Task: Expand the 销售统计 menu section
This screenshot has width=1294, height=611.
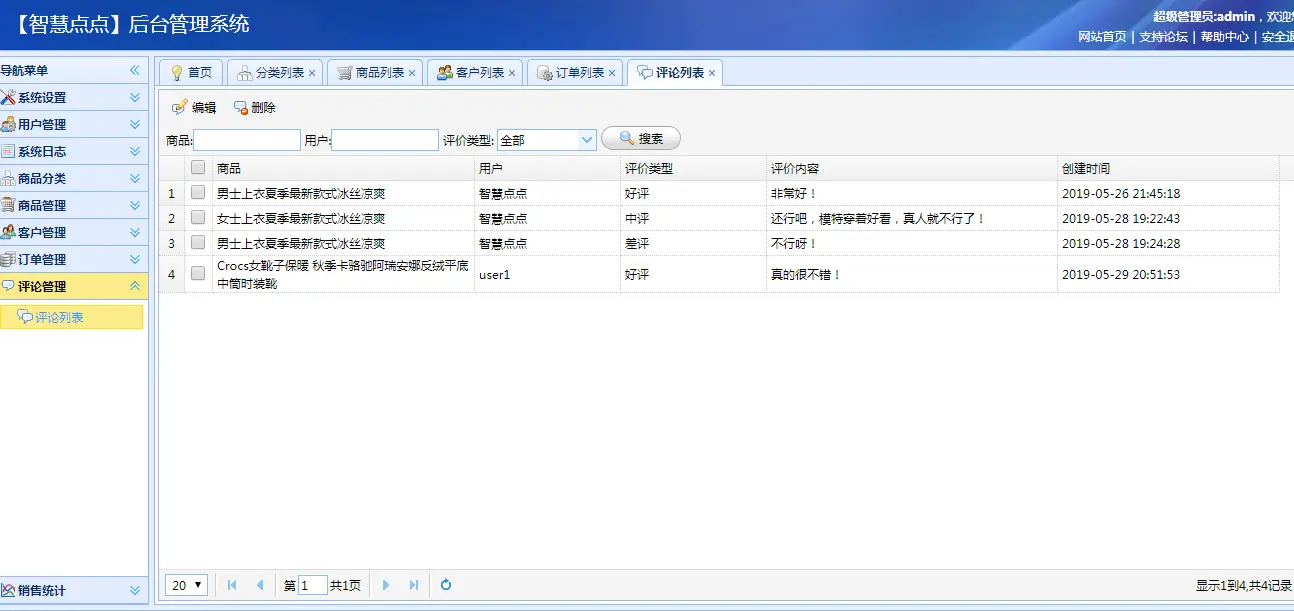Action: (x=135, y=590)
